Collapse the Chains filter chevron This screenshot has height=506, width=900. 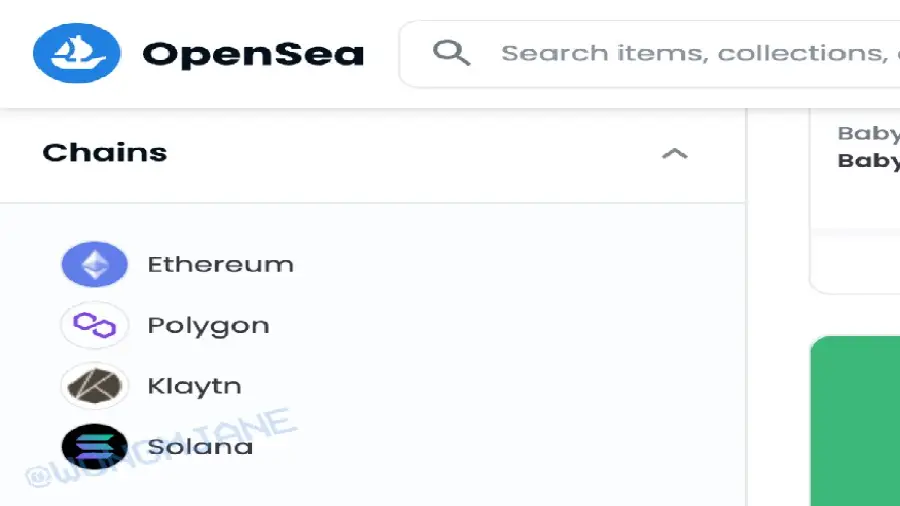click(675, 154)
